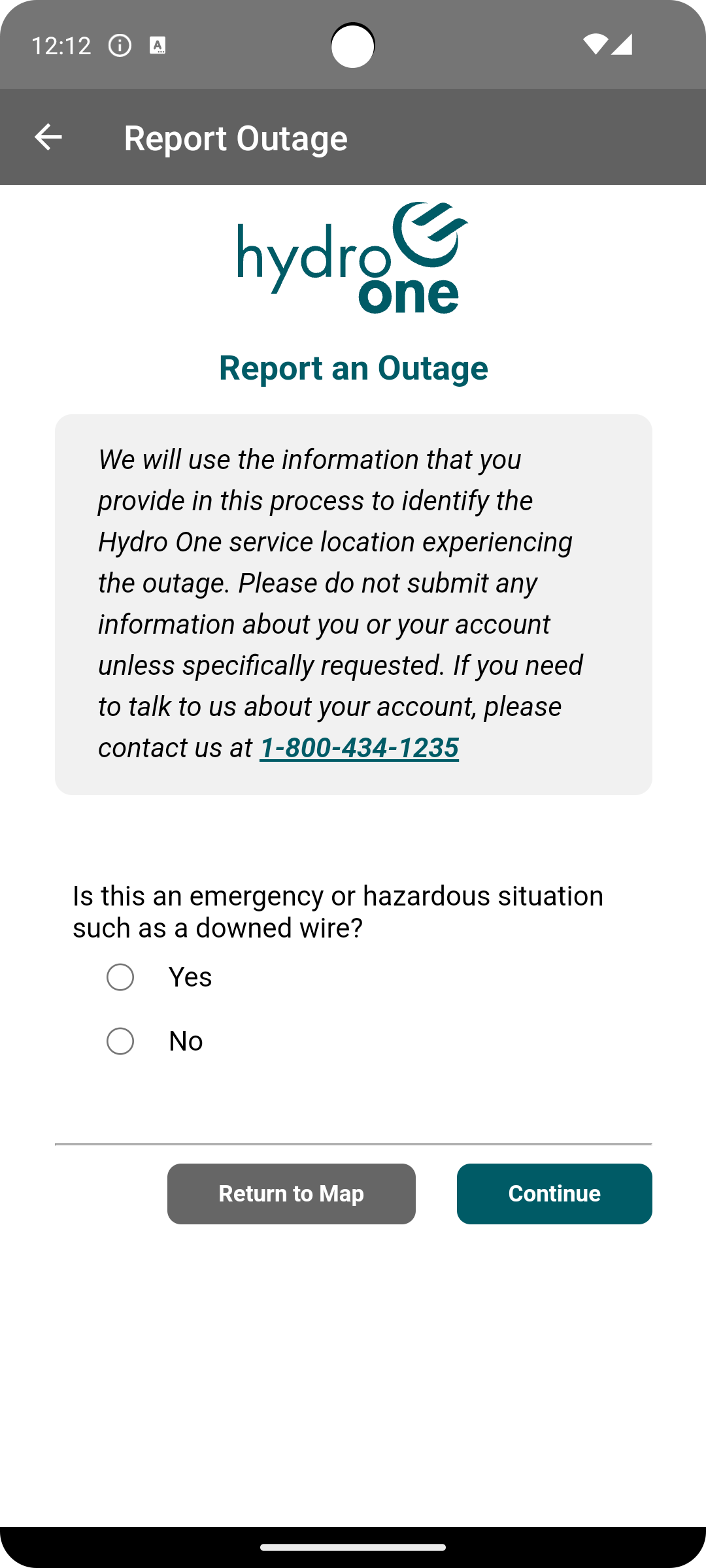The height and width of the screenshot is (1568, 706).
Task: Tap the boxed 'A' status bar icon
Action: 158,46
